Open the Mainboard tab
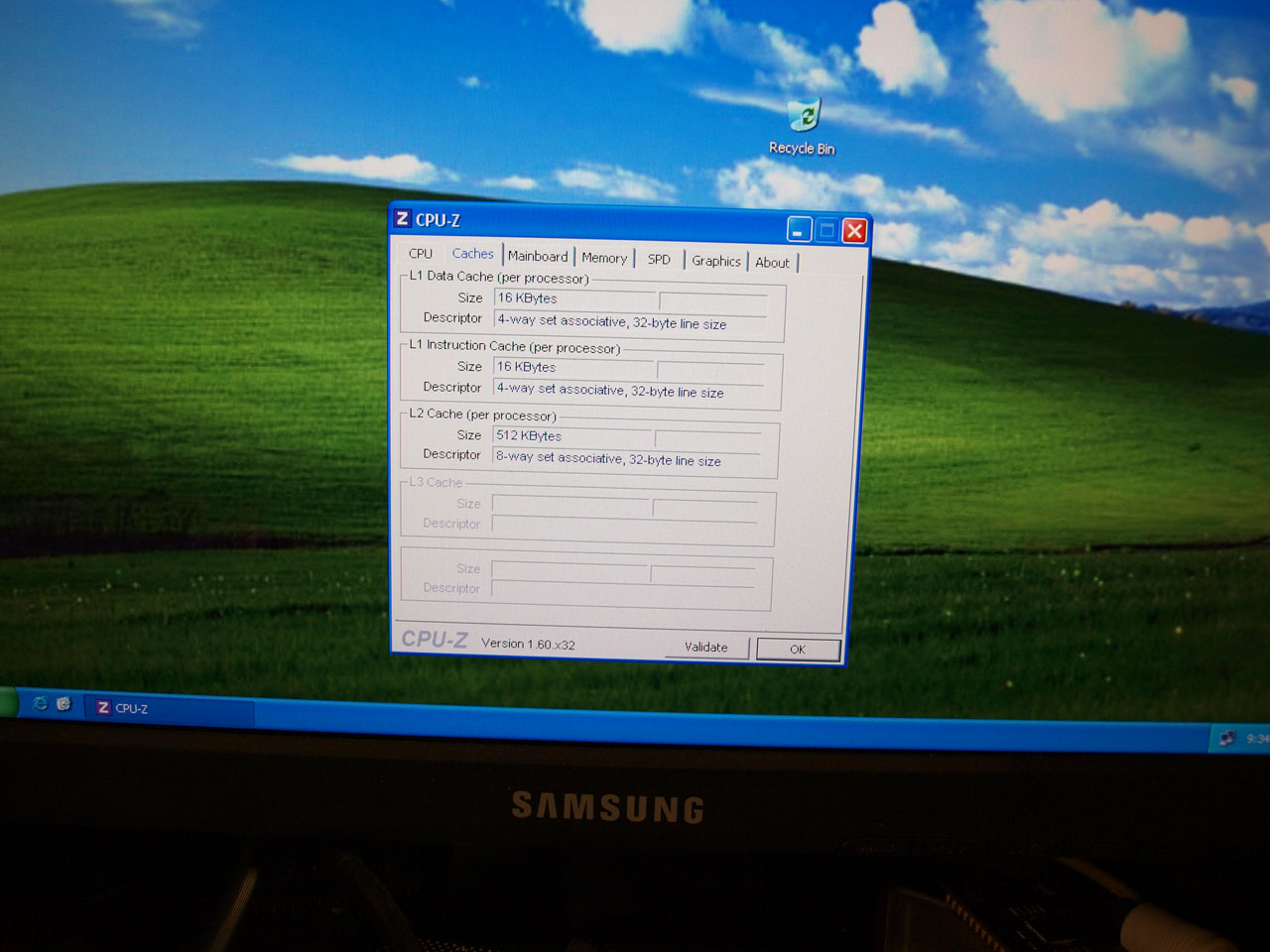Screen dimensions: 1270x952 tap(538, 256)
